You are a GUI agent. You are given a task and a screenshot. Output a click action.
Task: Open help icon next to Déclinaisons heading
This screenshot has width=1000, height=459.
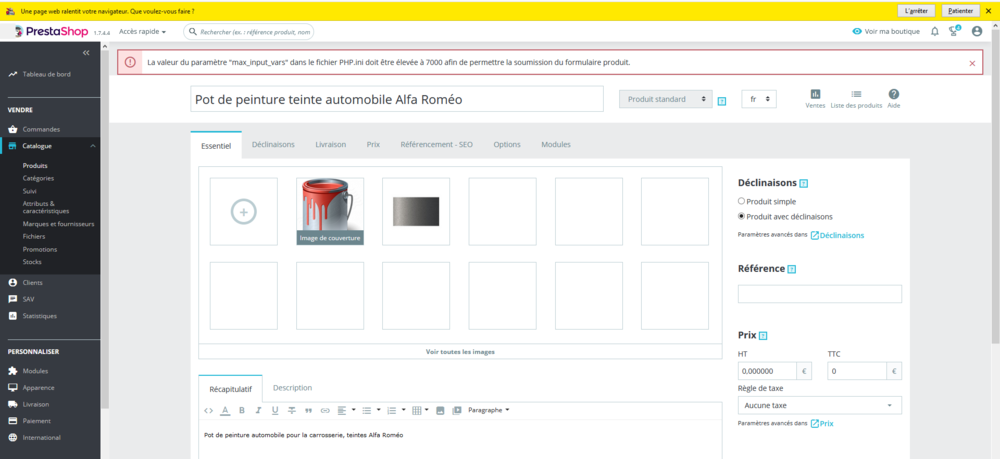(804, 184)
